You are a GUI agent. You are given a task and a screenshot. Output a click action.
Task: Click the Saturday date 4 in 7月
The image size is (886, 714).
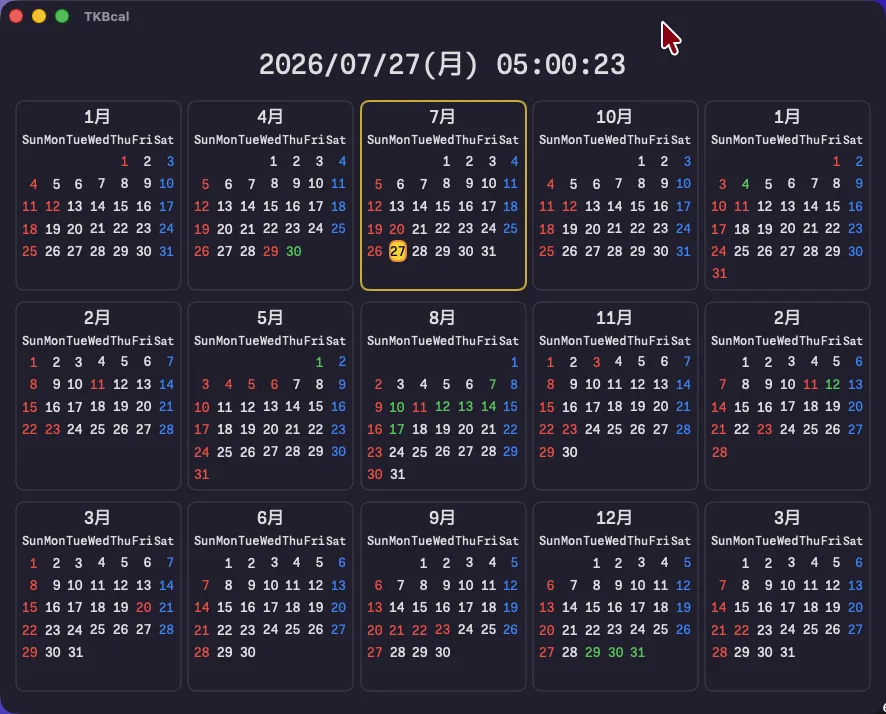tap(514, 162)
